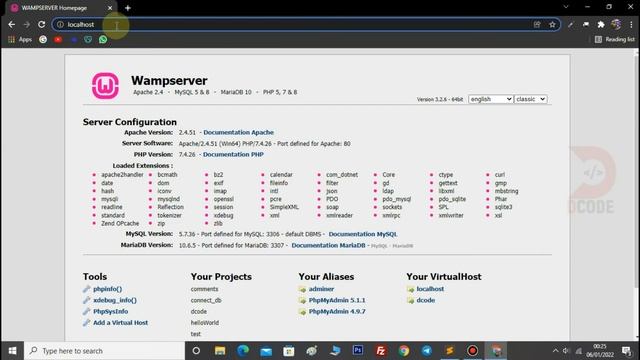Open the WhatsApp bookmark icon
This screenshot has height=360, width=640.
pos(103,40)
